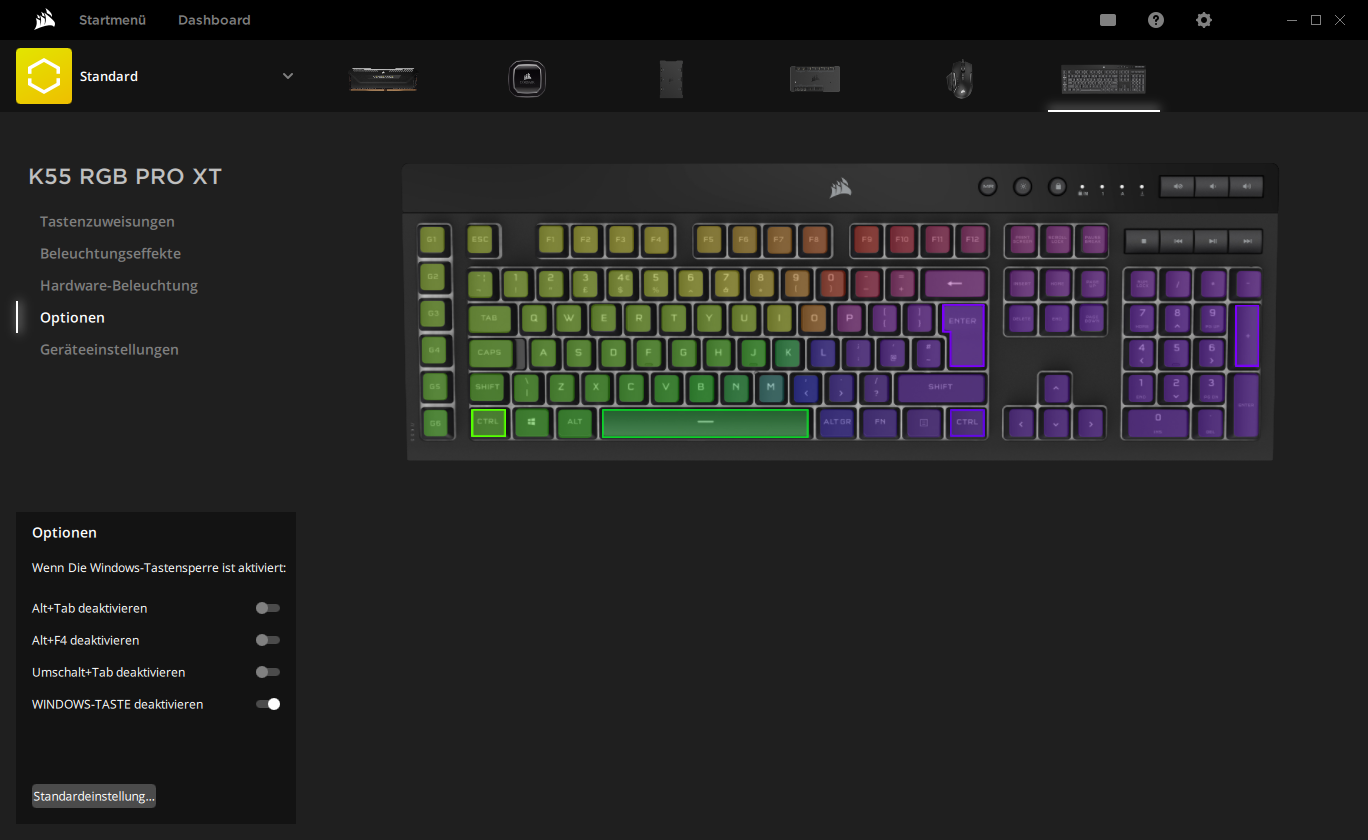The width and height of the screenshot is (1368, 840).
Task: Select the RAM memory module device
Action: coord(383,78)
